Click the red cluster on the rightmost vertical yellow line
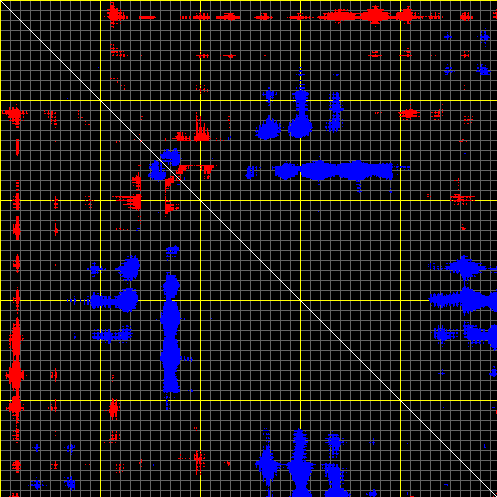Image resolution: width=497 pixels, height=497 pixels. 409,114
